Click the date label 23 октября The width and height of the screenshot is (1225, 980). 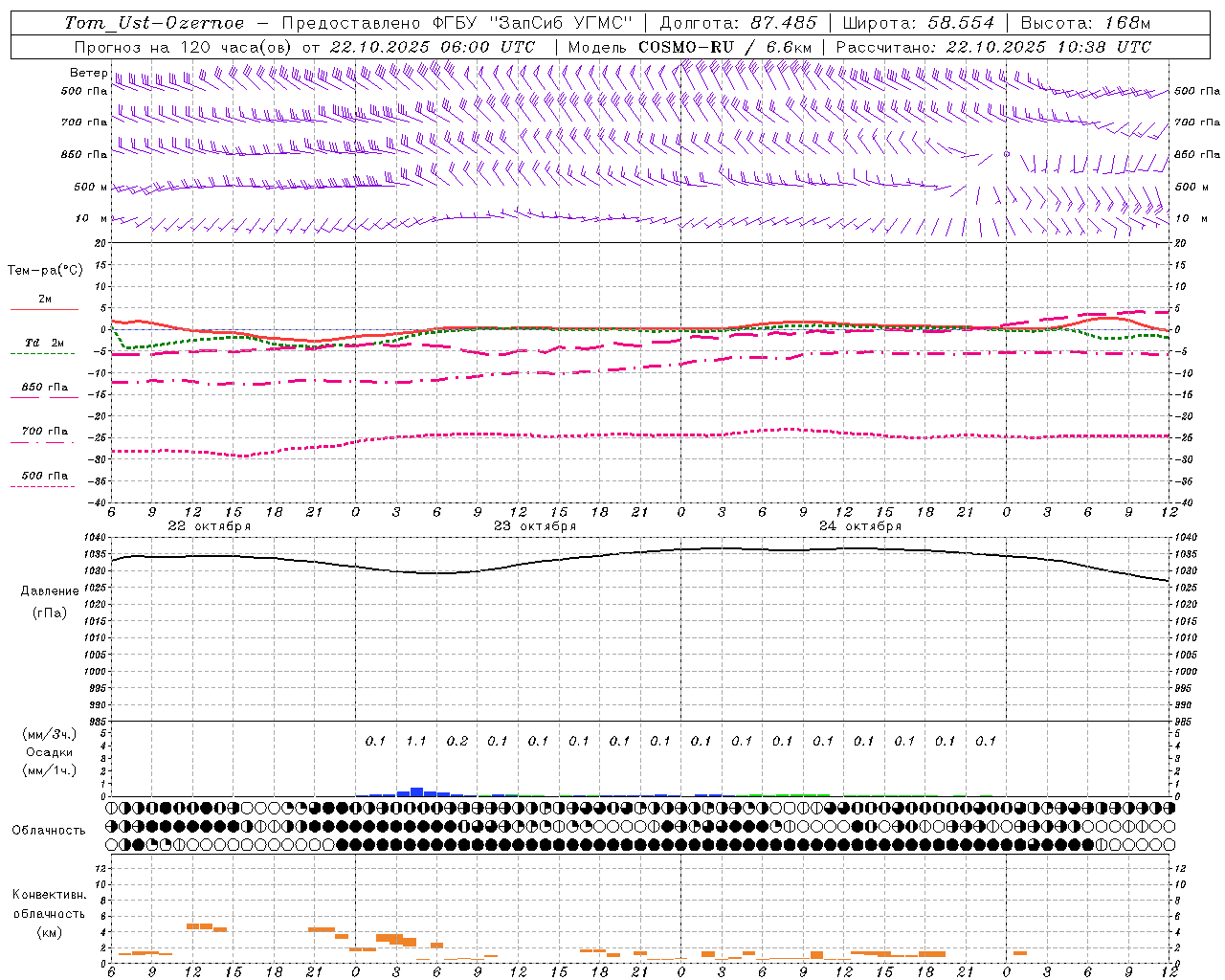[535, 526]
